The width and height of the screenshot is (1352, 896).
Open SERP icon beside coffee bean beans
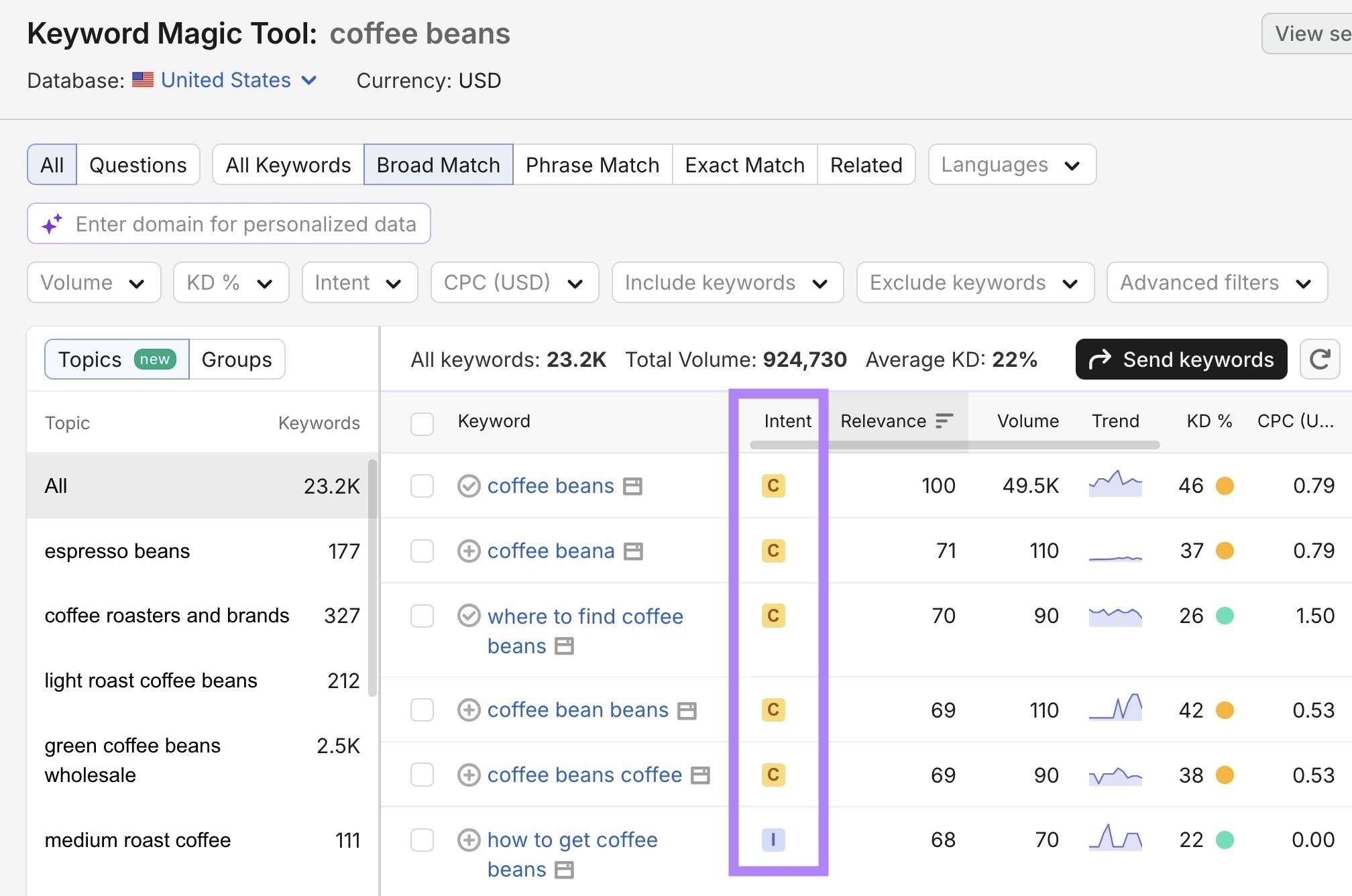coord(687,711)
